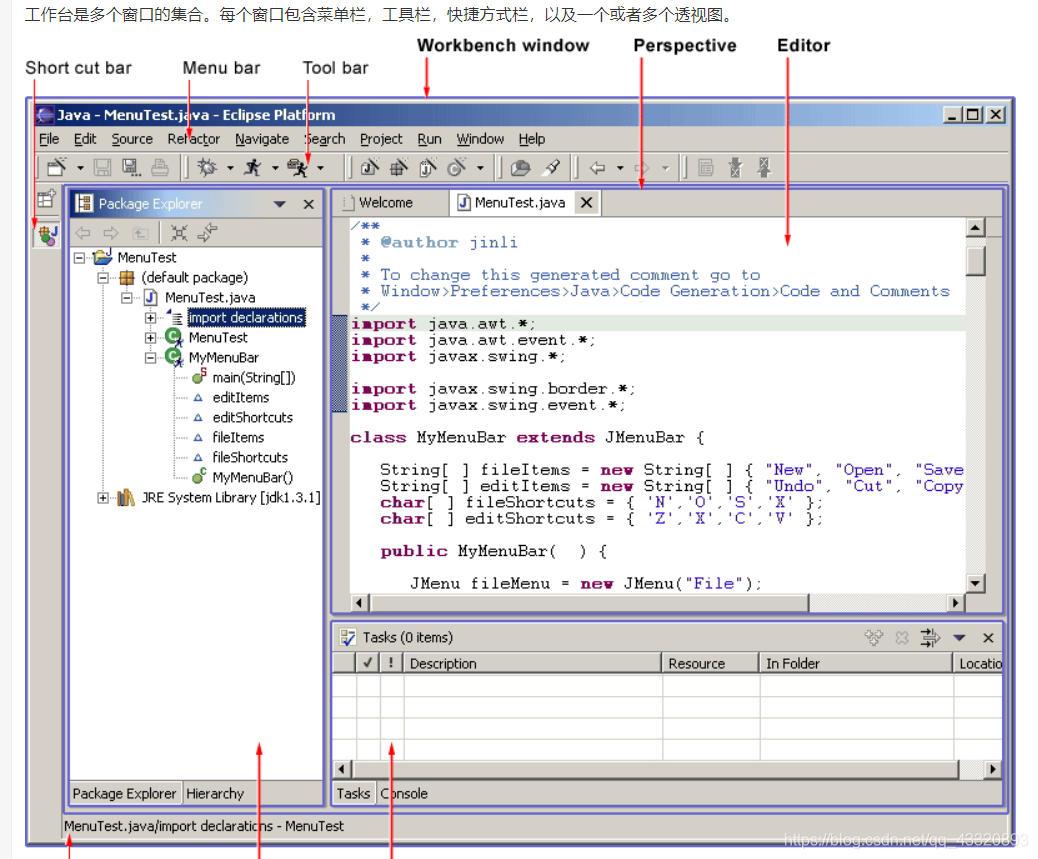Open the Package Explorer view menu triangle

(x=279, y=204)
